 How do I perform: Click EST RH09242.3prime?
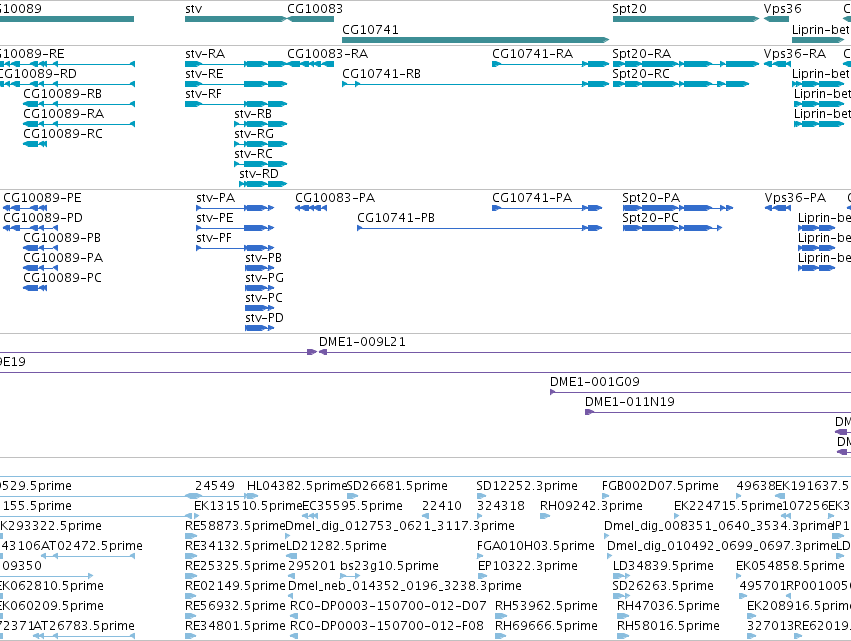coord(591,506)
